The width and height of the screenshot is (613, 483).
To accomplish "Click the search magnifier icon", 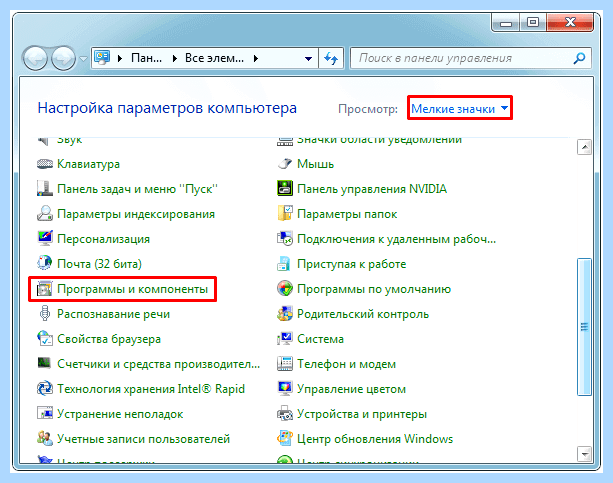I will click(x=579, y=58).
